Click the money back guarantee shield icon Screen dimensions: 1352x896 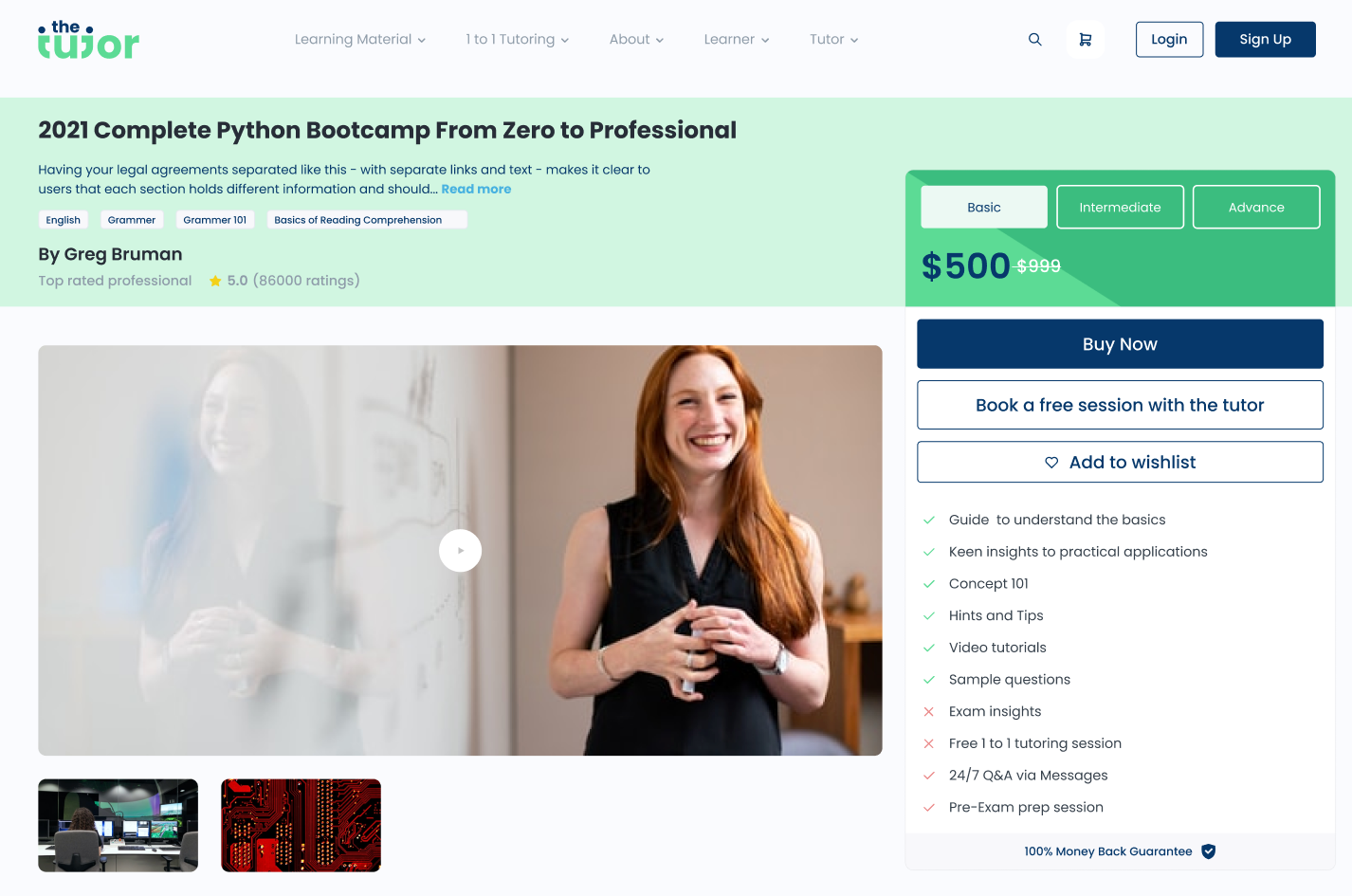1208,851
